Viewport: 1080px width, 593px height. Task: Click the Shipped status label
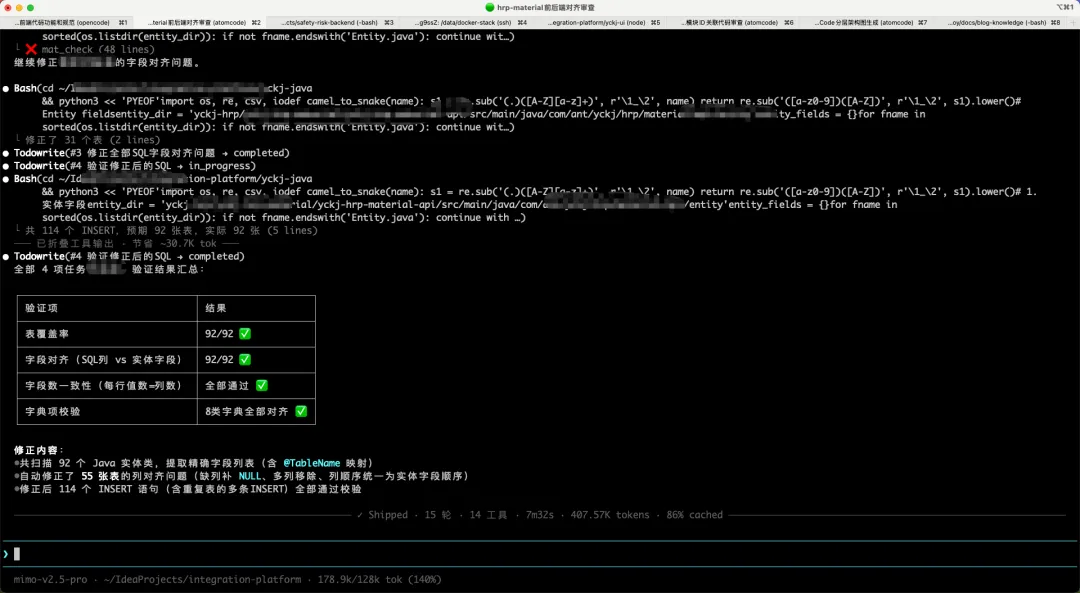388,515
